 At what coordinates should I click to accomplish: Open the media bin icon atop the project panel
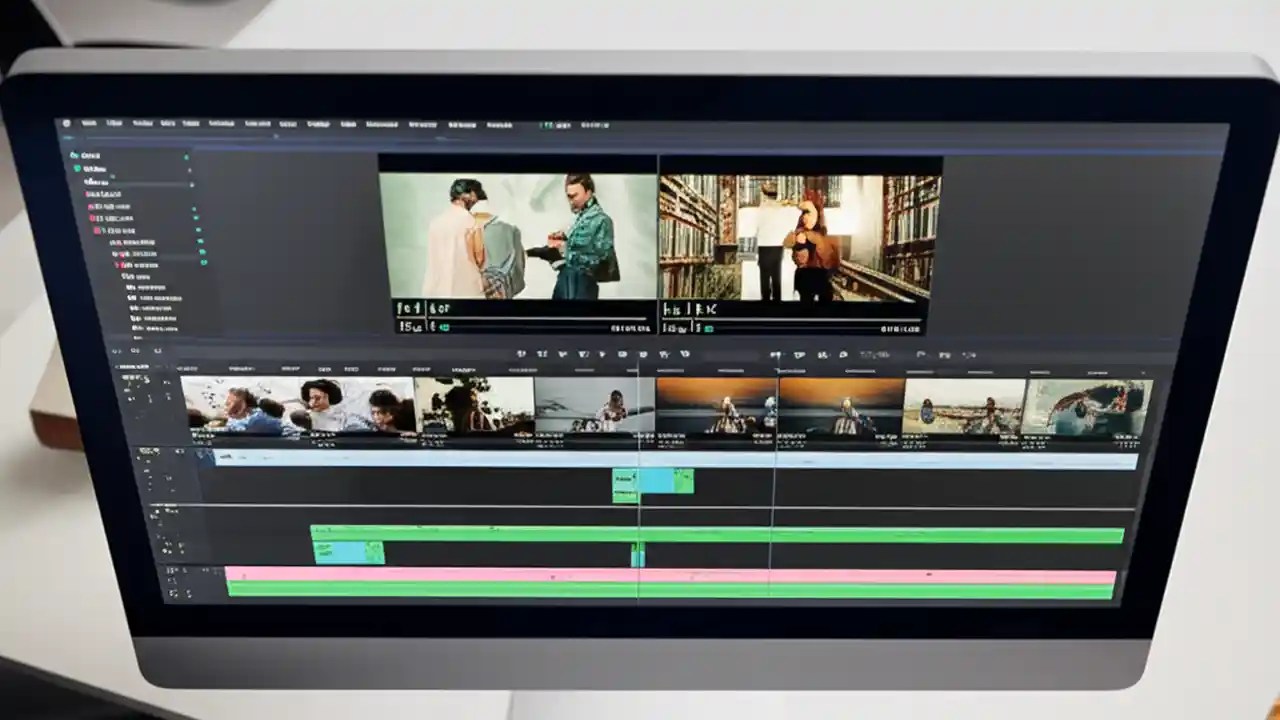75,155
